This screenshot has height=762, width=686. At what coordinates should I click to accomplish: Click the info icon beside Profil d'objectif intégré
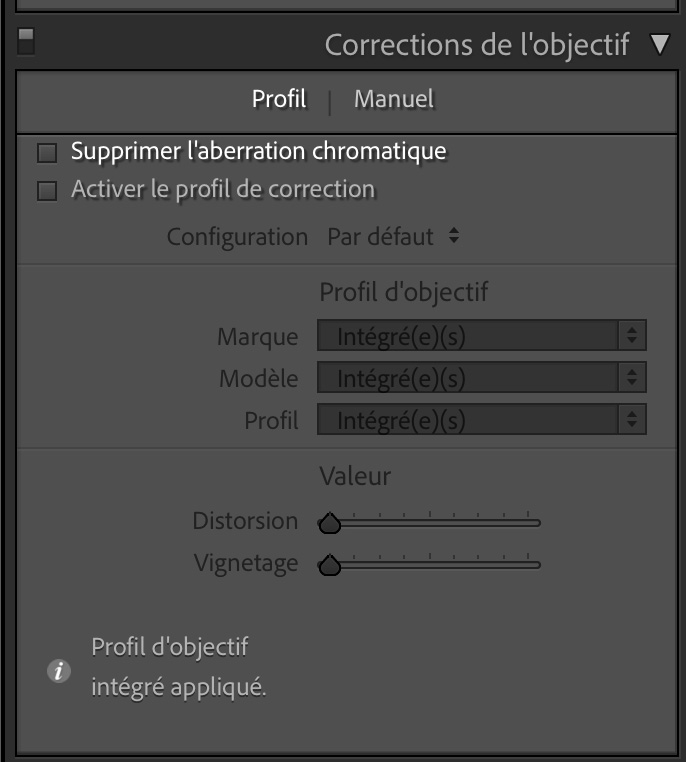59,671
